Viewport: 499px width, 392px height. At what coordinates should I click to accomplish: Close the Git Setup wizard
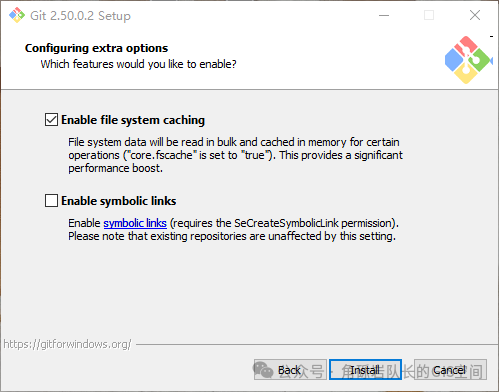pos(475,15)
